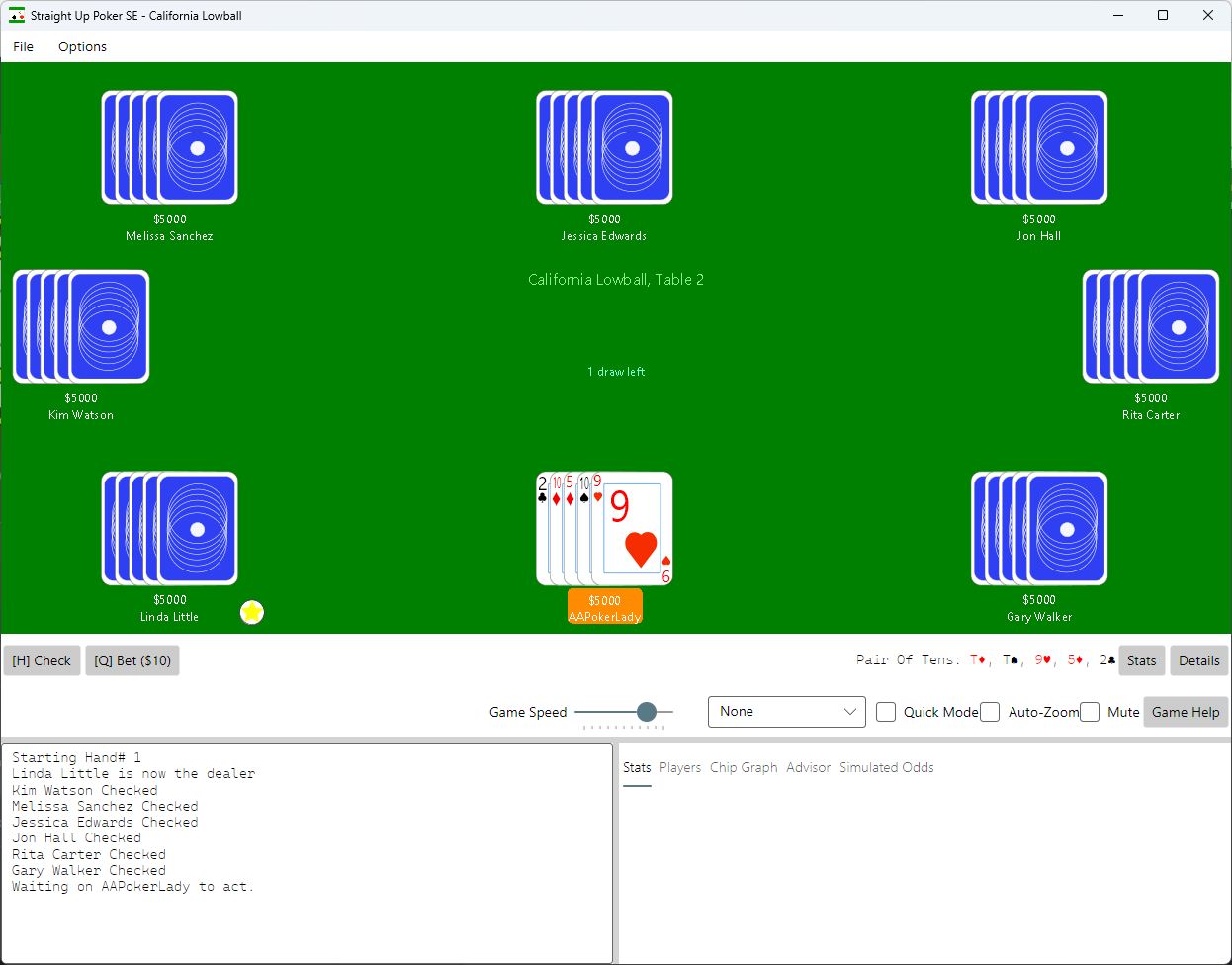The image size is (1232, 965).
Task: Click the yellow star dealer button
Action: (x=252, y=613)
